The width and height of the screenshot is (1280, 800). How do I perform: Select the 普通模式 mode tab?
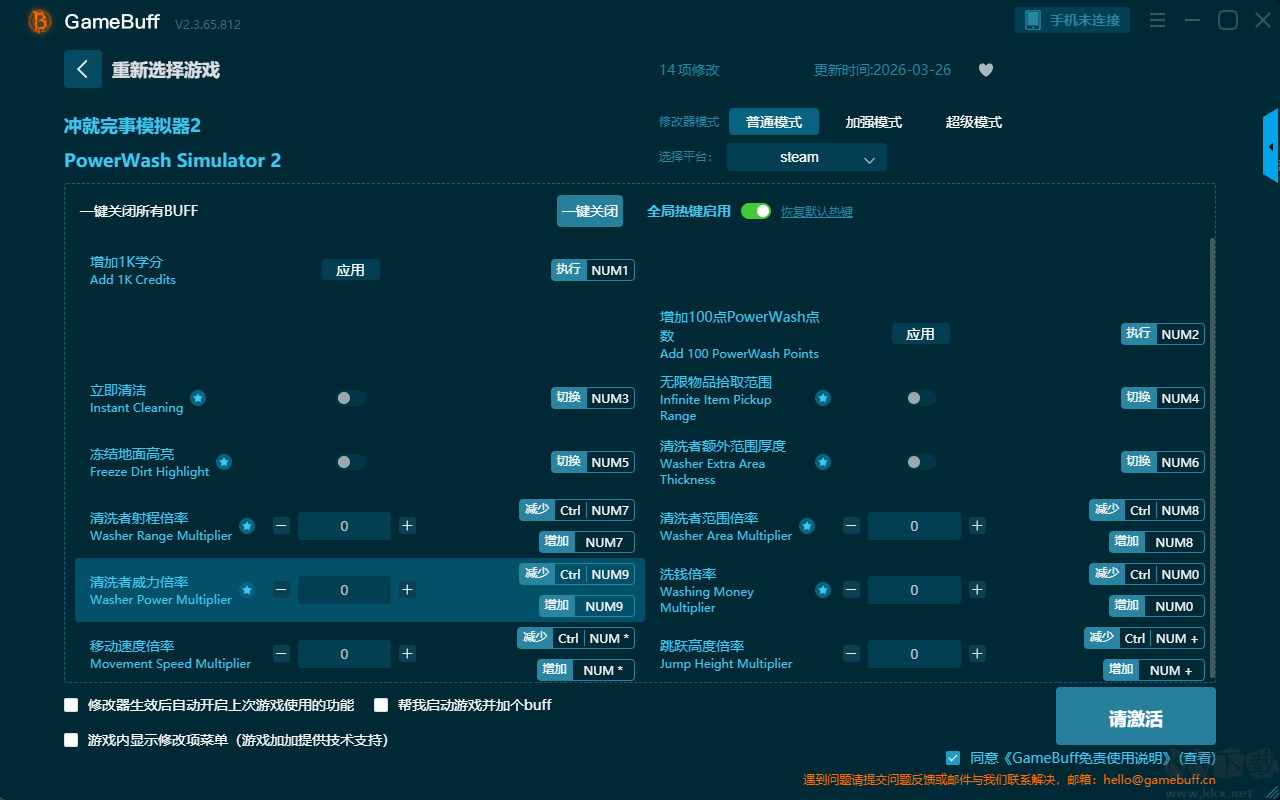(x=774, y=122)
